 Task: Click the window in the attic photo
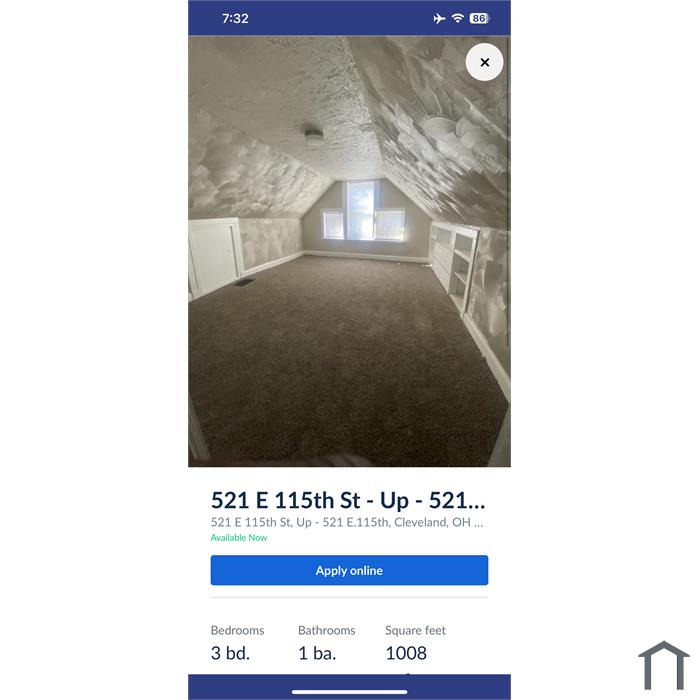coord(363,210)
